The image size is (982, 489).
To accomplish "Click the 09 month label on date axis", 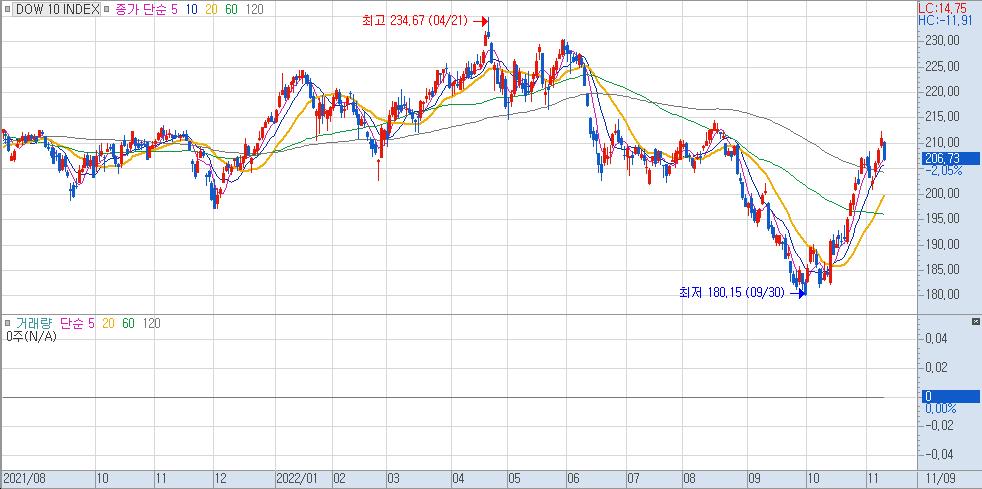I will [755, 478].
